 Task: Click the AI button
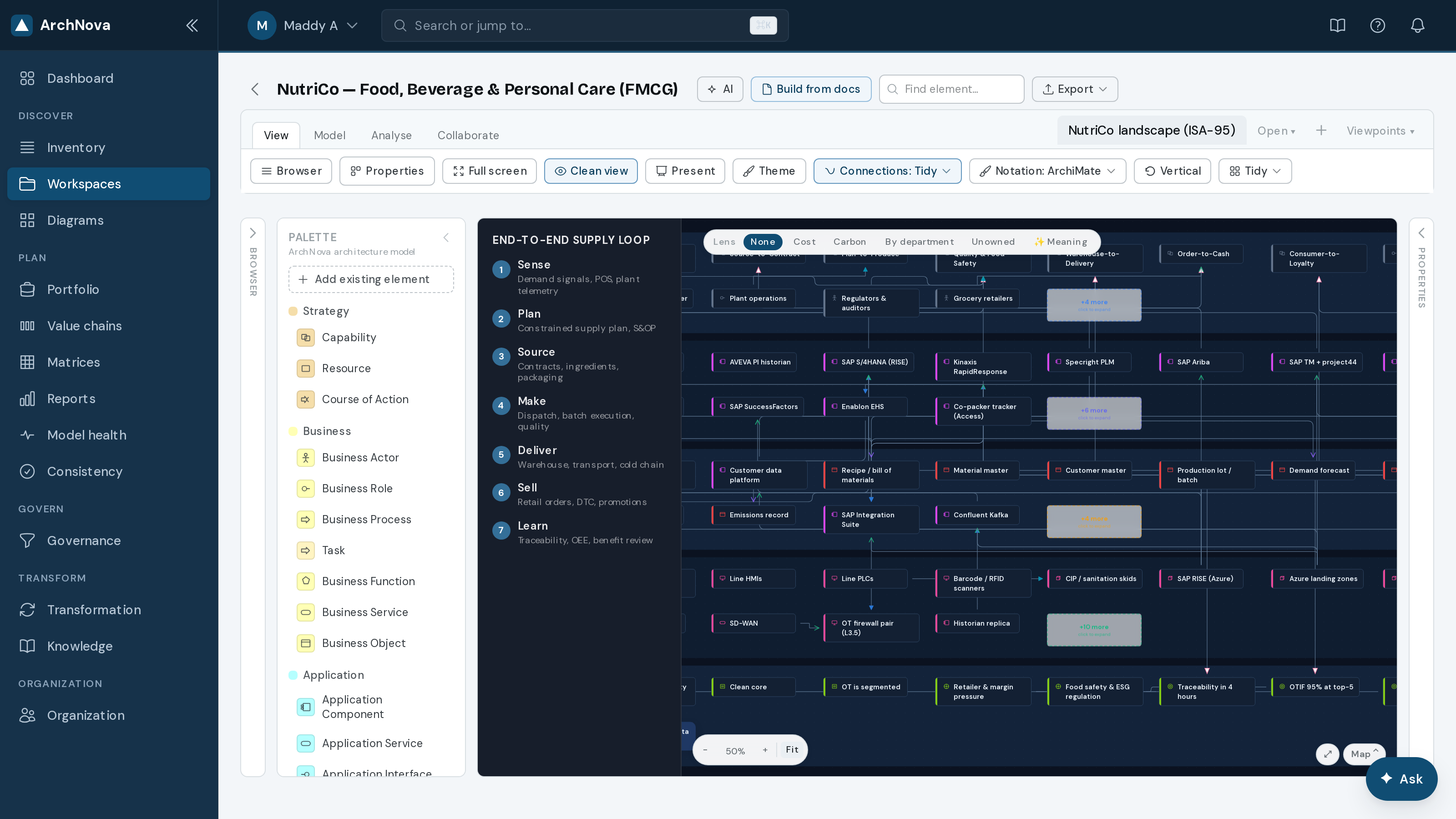pyautogui.click(x=720, y=89)
